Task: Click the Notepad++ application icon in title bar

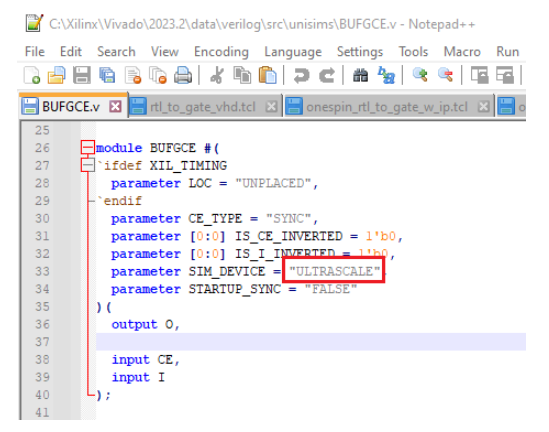Action: [x=34, y=23]
